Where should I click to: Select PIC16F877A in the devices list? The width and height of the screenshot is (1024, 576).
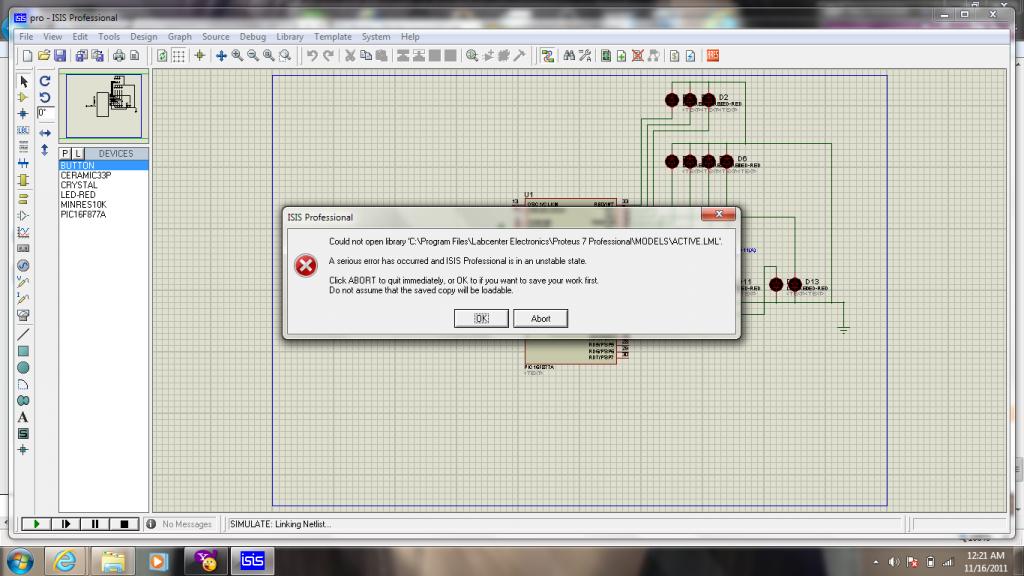[x=84, y=215]
